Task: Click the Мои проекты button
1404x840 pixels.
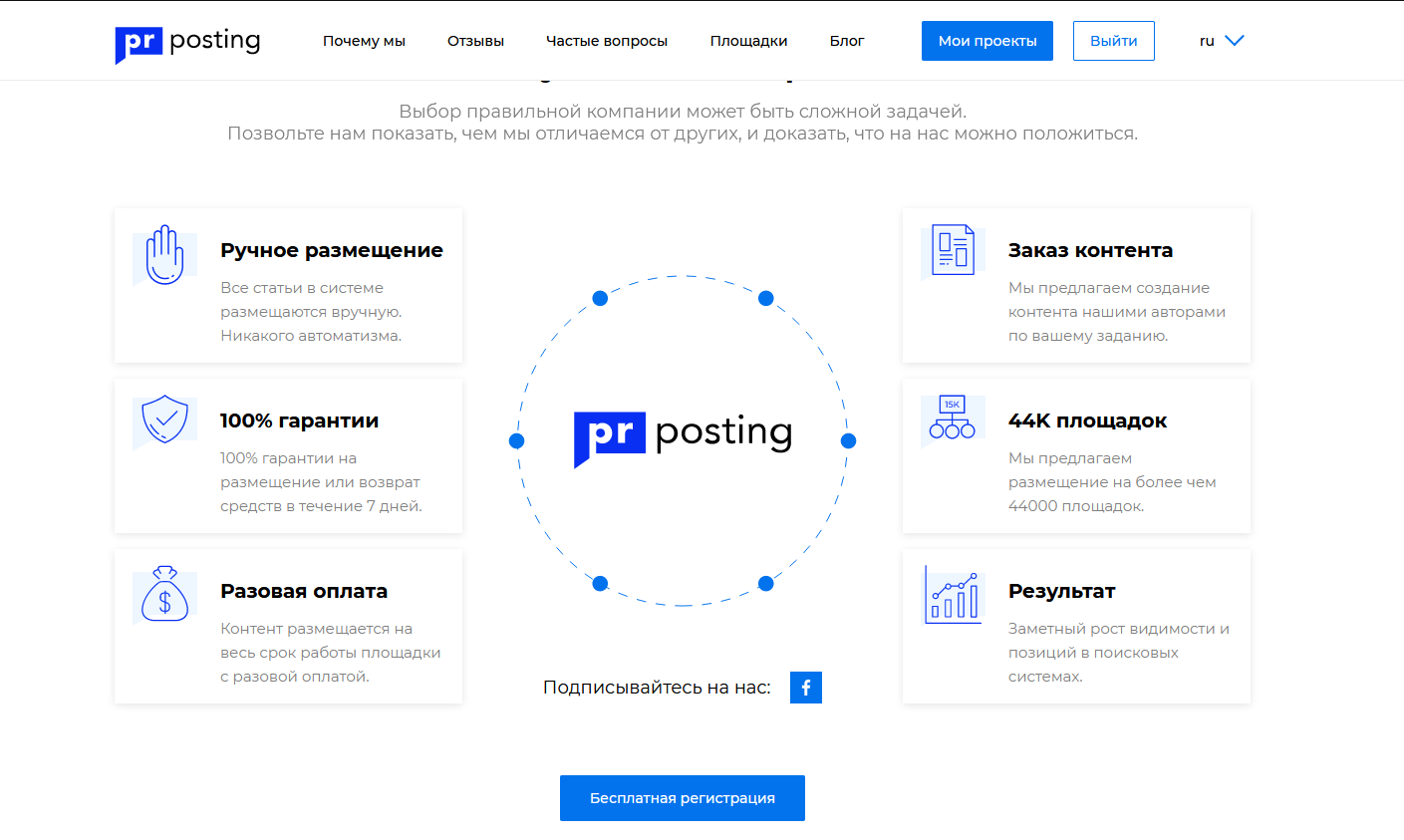Action: pyautogui.click(x=987, y=41)
